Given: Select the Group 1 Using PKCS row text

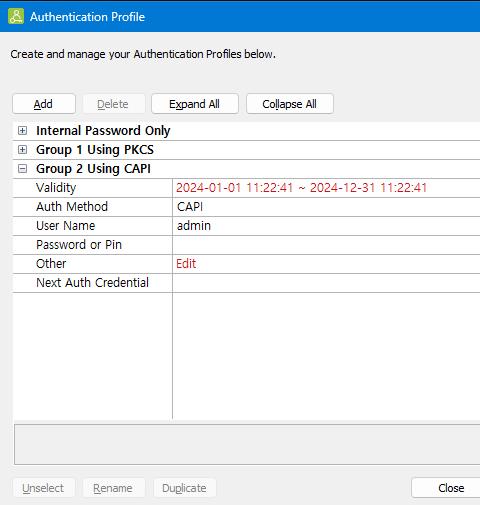Looking at the screenshot, I should pyautogui.click(x=95, y=150).
